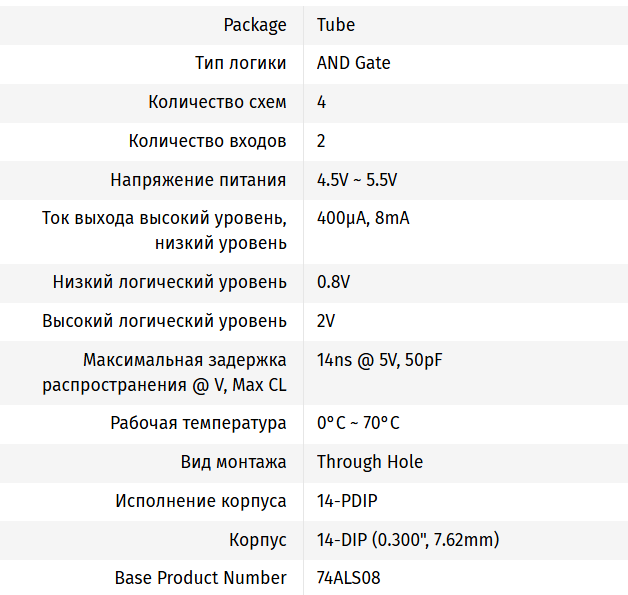The width and height of the screenshot is (628, 595).
Task: Select the "400µA, 8mA" output current value
Action: [363, 218]
